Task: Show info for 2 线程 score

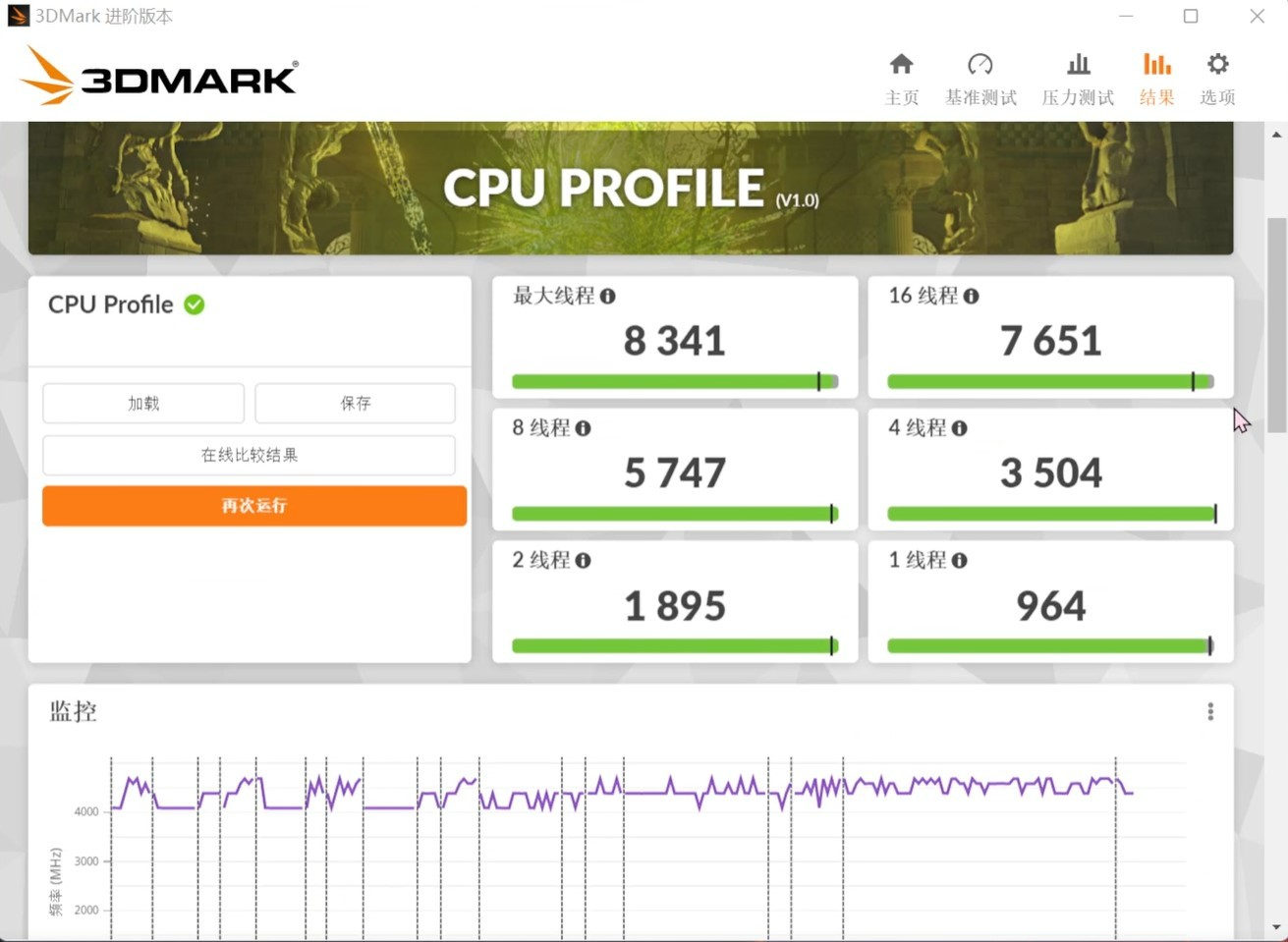Action: 583,560
